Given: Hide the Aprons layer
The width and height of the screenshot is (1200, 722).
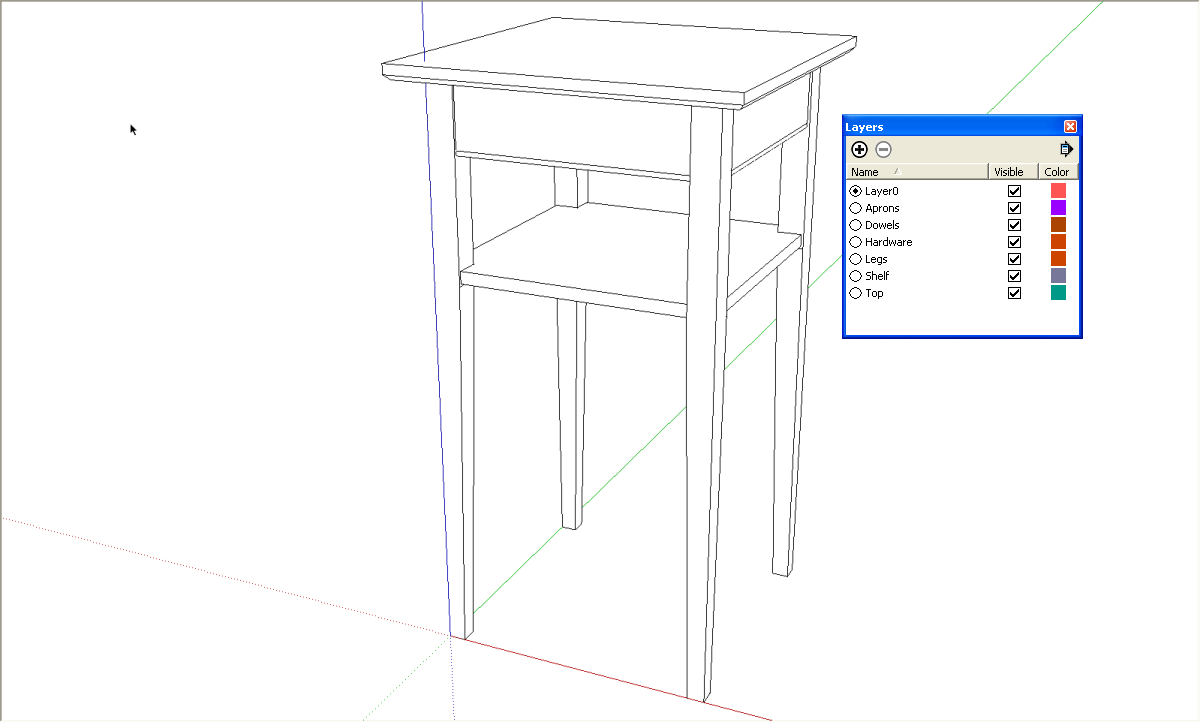Looking at the screenshot, I should click(x=1014, y=208).
